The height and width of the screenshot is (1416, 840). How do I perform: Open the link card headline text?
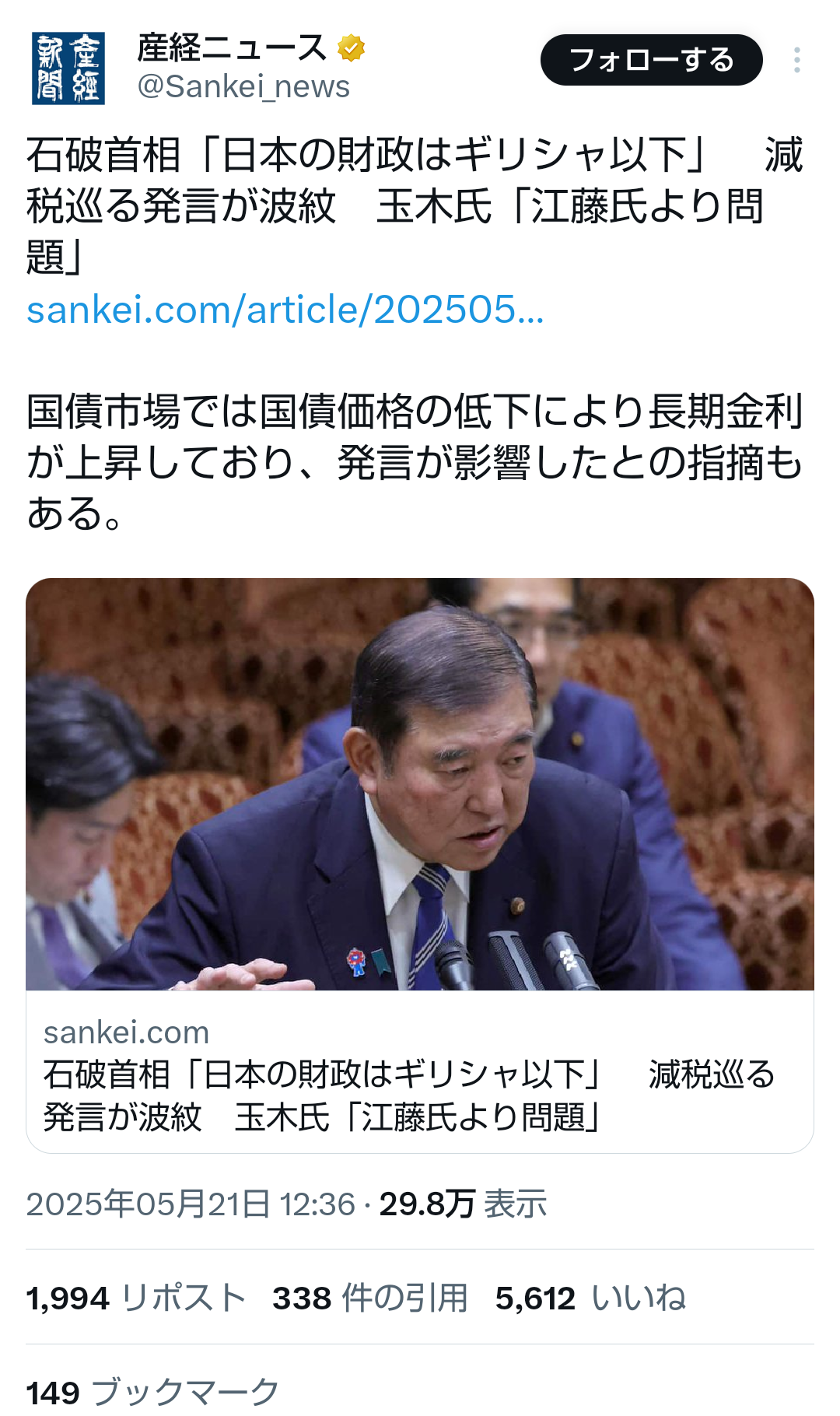410,1095
